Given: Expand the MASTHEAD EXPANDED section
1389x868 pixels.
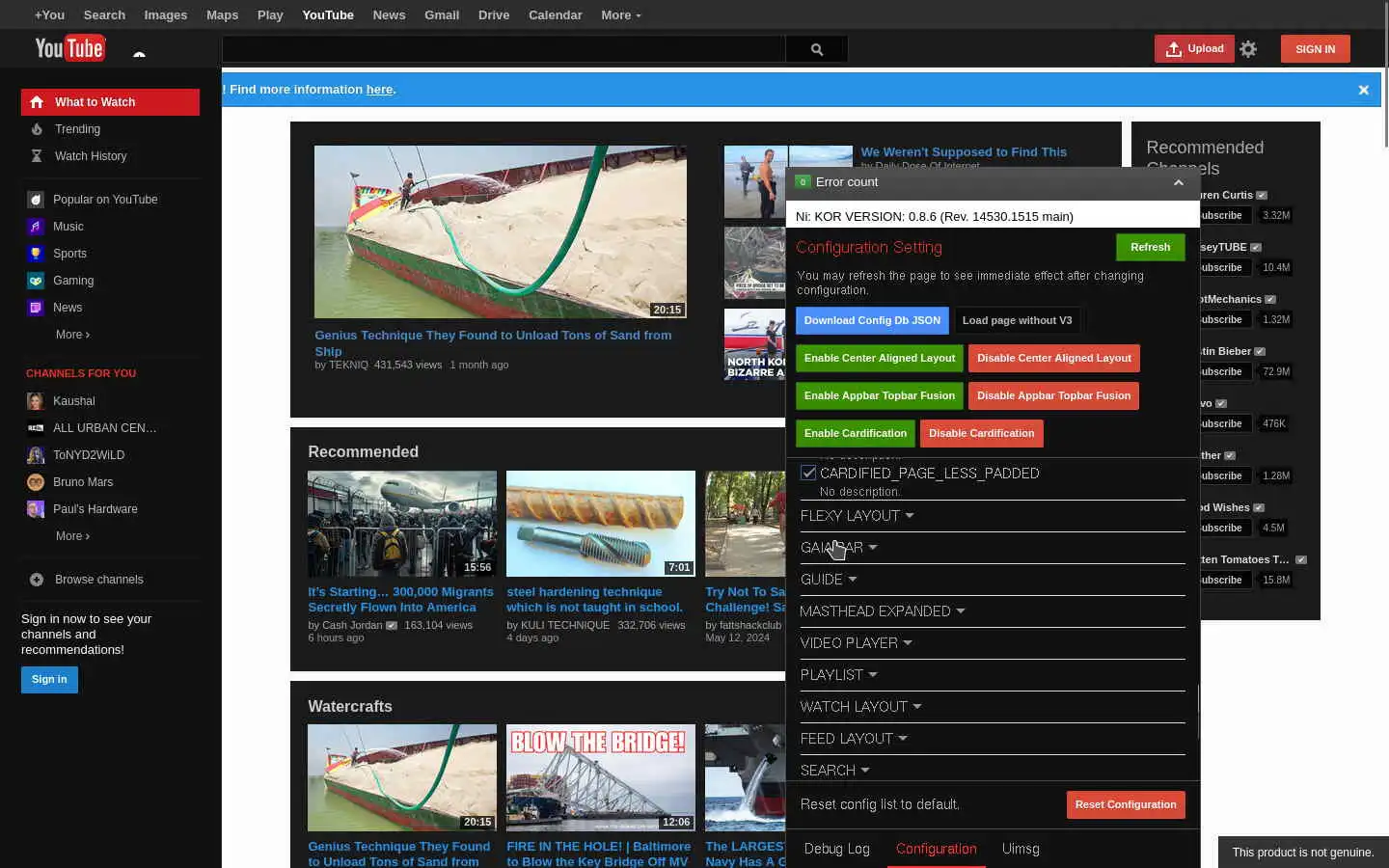Looking at the screenshot, I should (x=883, y=611).
